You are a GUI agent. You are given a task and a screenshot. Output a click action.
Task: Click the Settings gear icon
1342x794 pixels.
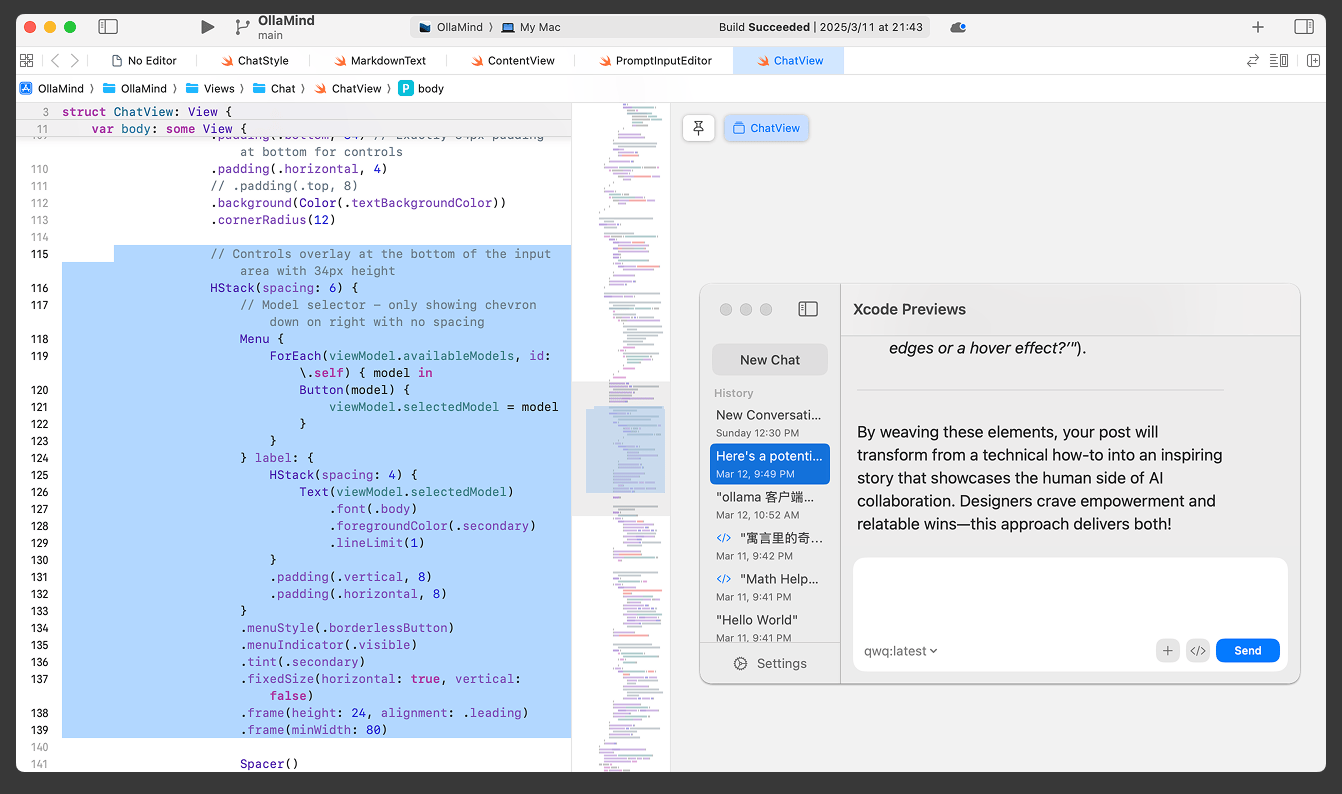(x=741, y=663)
